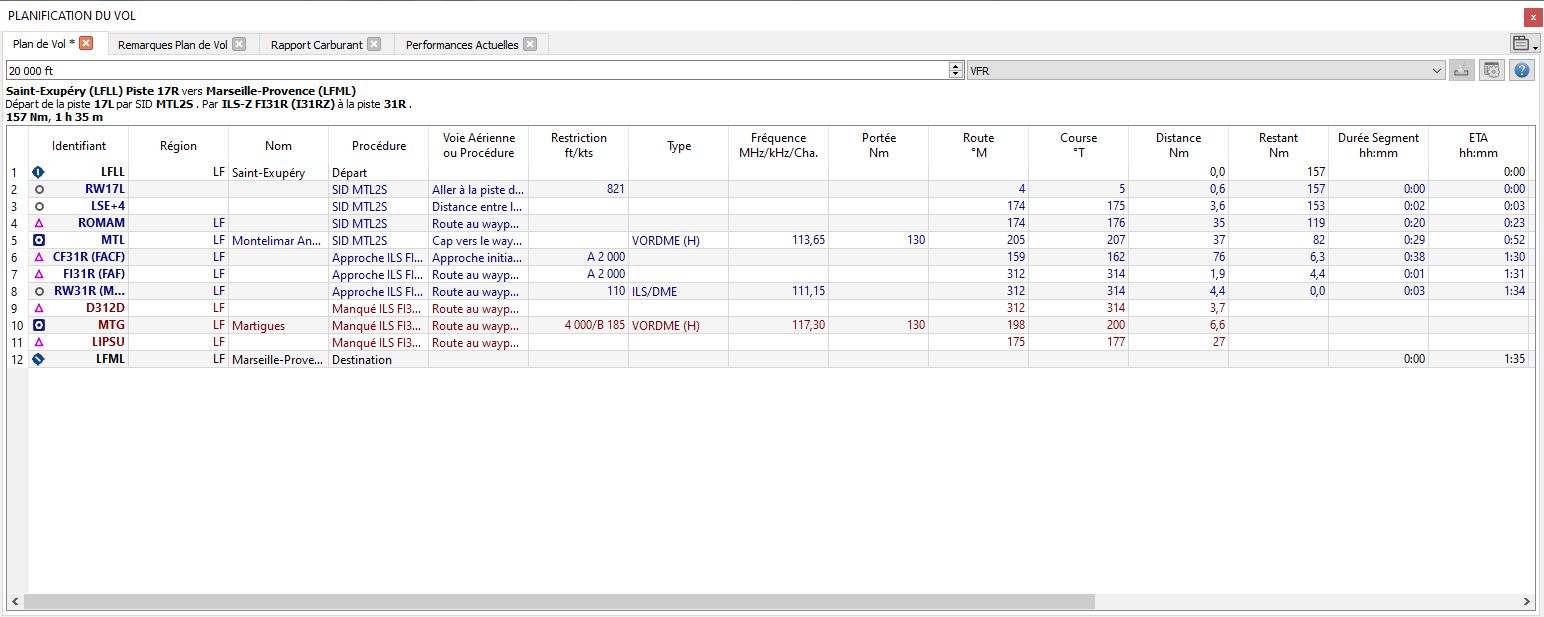The width and height of the screenshot is (1544, 617).
Task: Close the Performances Actuelles tab
Action: tap(530, 44)
